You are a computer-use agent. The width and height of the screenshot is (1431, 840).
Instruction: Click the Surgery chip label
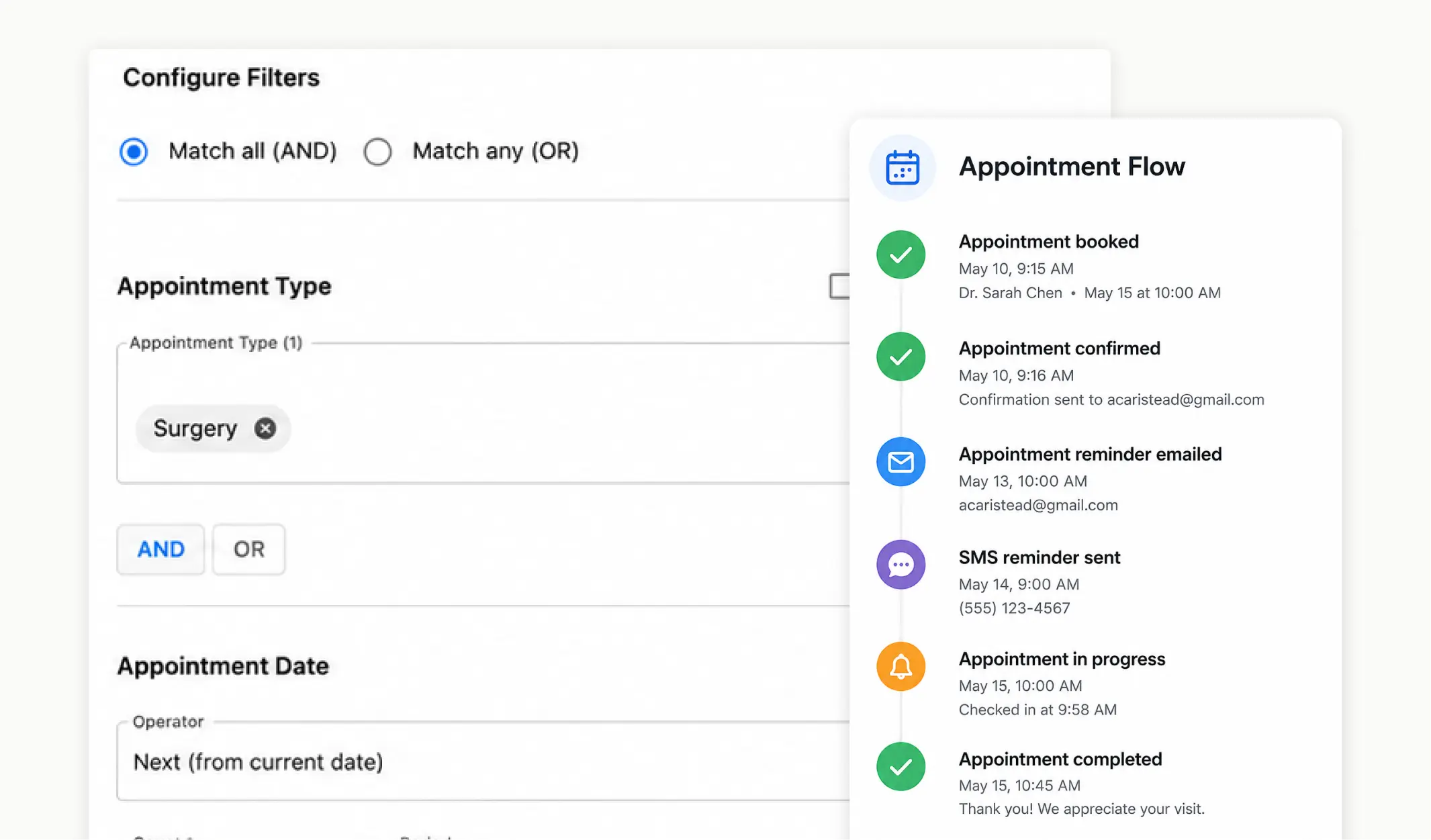click(195, 428)
